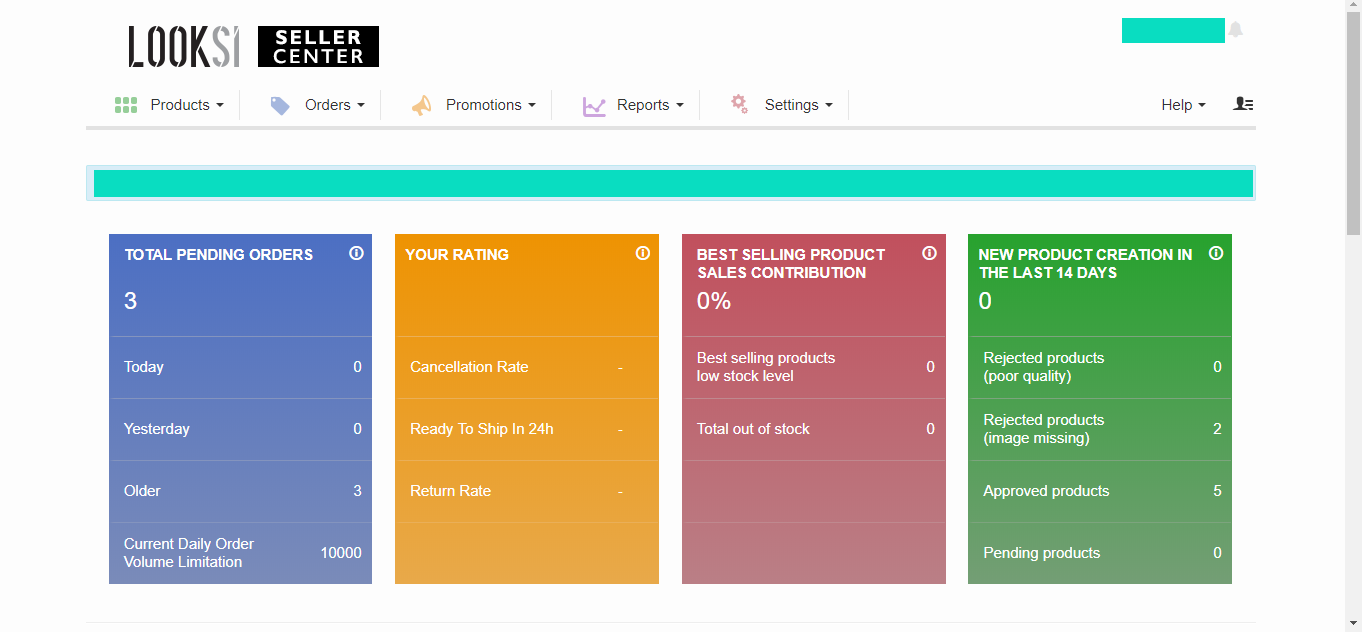Show info for New Product Creation card
The height and width of the screenshot is (632, 1362).
(1216, 253)
